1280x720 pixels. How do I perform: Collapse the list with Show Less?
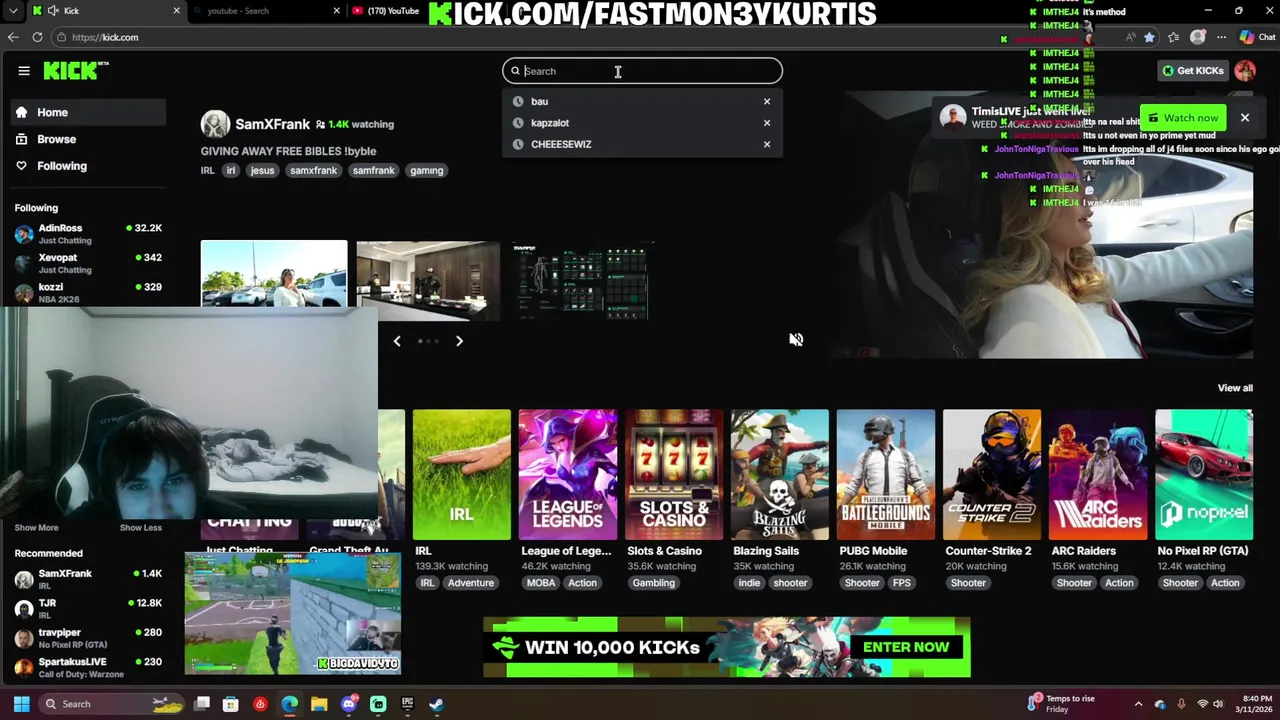coord(140,528)
